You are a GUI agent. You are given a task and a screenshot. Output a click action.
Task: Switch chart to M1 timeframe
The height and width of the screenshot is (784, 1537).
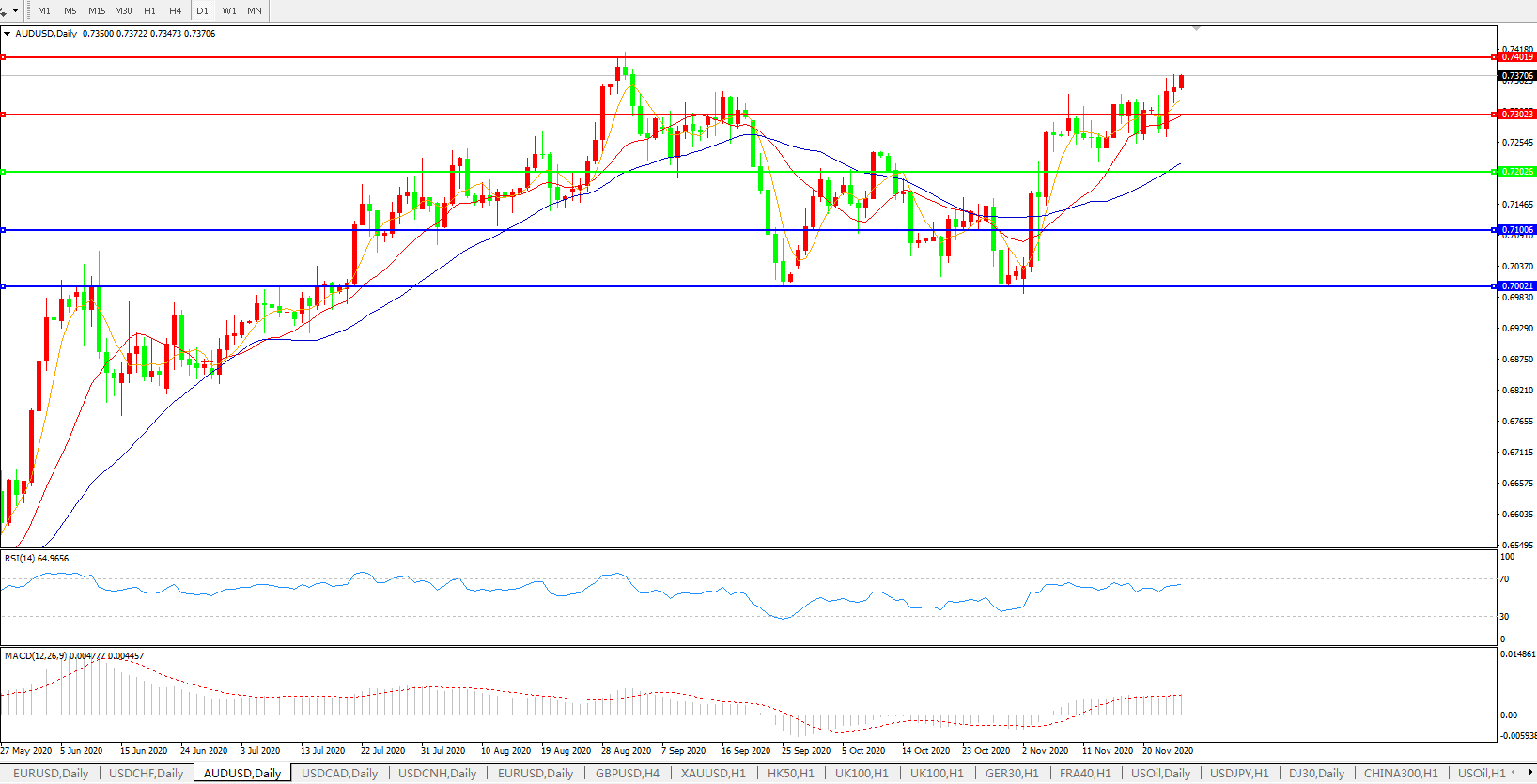tap(44, 11)
